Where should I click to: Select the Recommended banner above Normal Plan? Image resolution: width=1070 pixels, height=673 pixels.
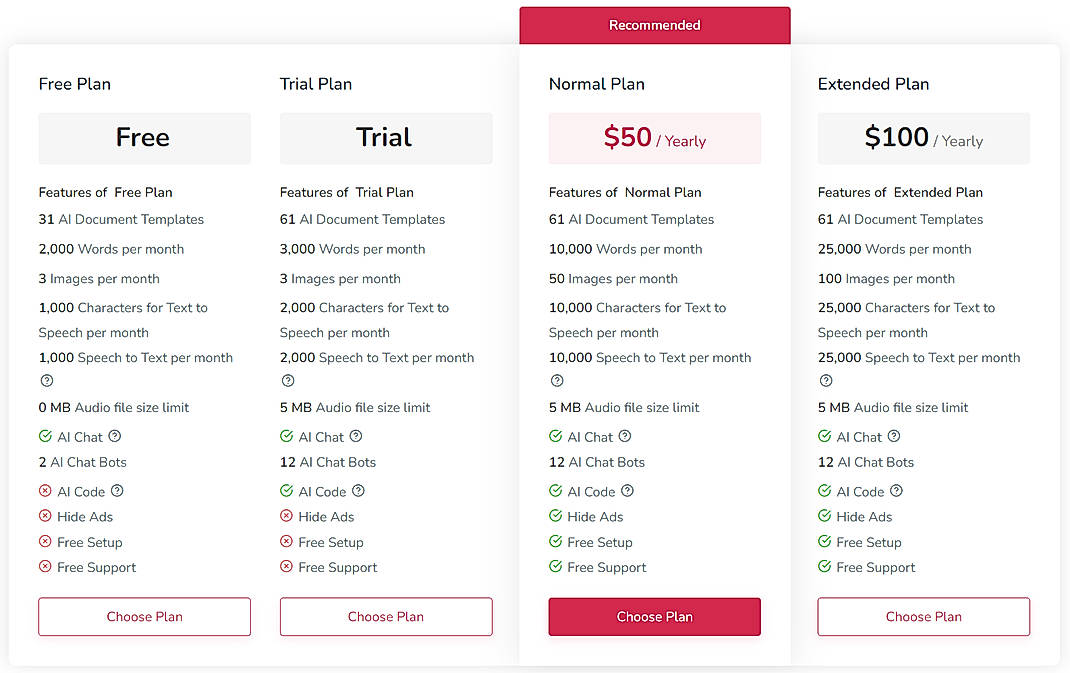point(654,24)
